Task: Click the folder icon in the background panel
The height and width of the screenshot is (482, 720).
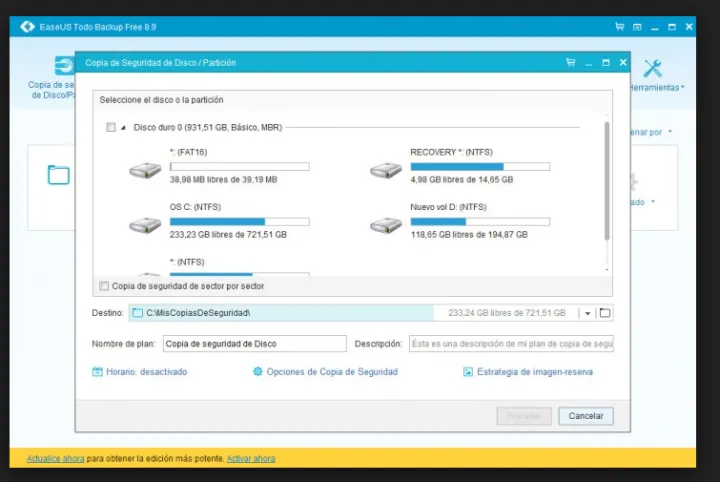Action: pos(59,174)
